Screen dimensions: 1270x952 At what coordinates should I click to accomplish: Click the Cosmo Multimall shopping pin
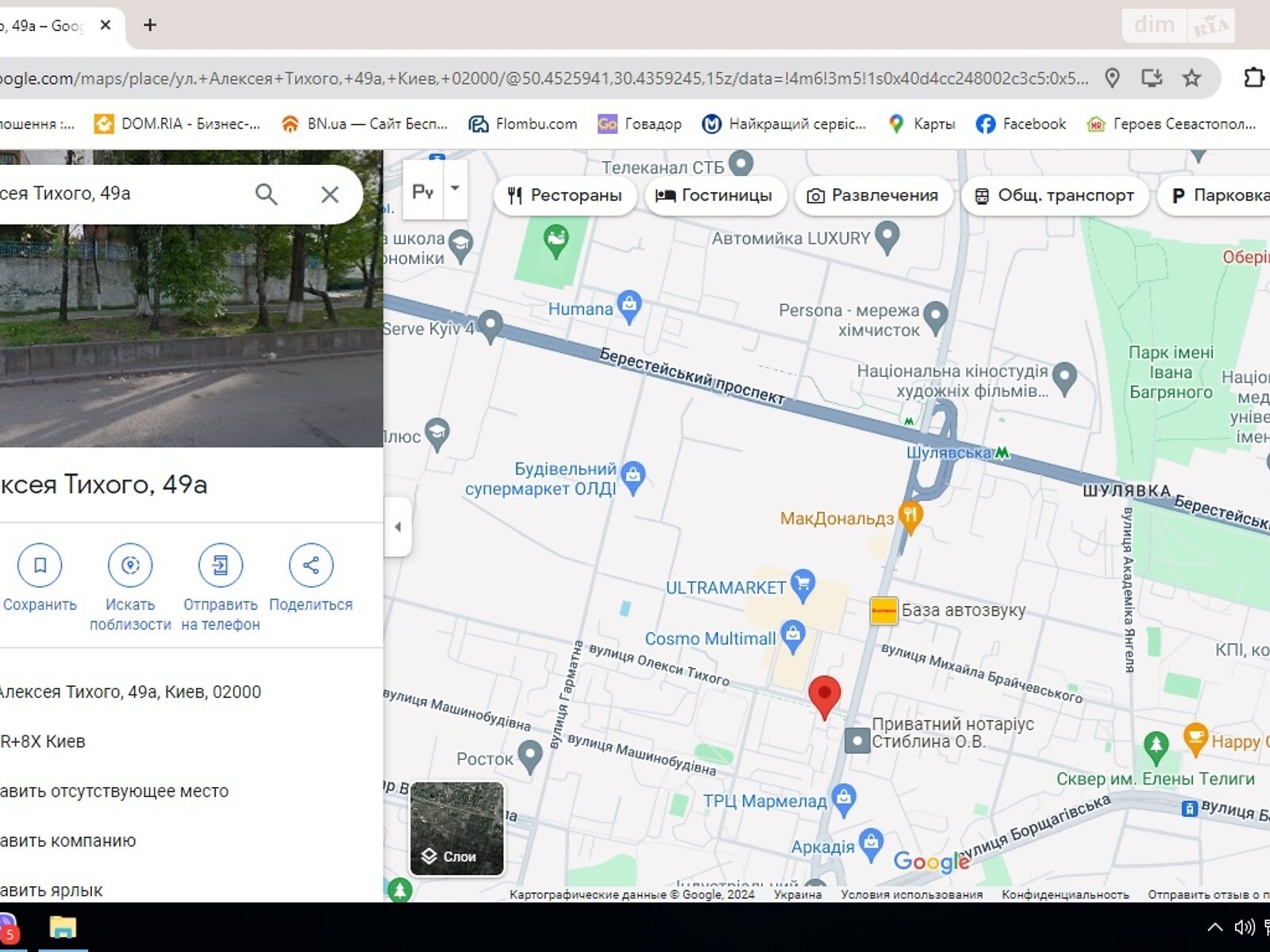pyautogui.click(x=793, y=636)
